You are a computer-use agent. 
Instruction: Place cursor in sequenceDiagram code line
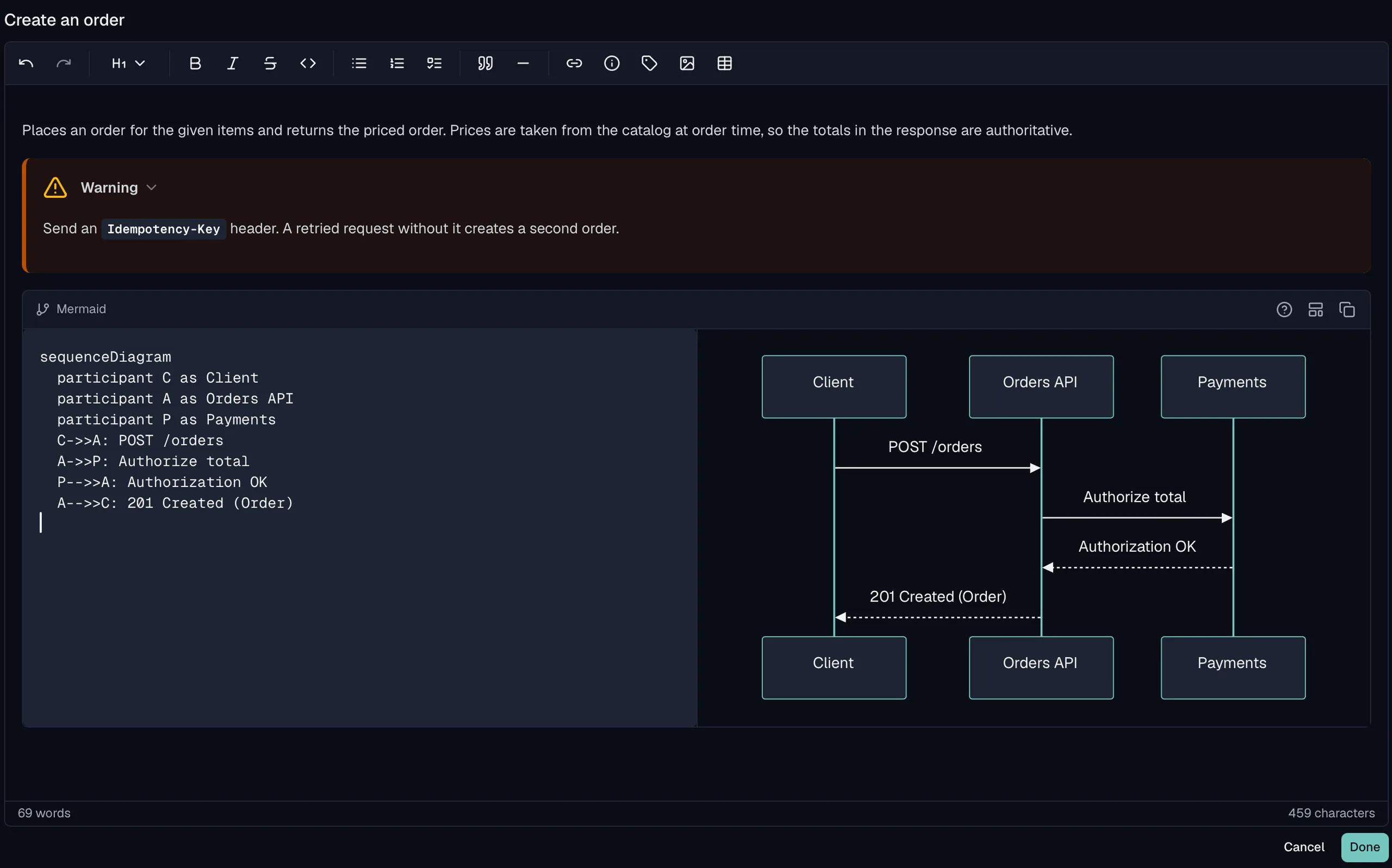tap(105, 357)
